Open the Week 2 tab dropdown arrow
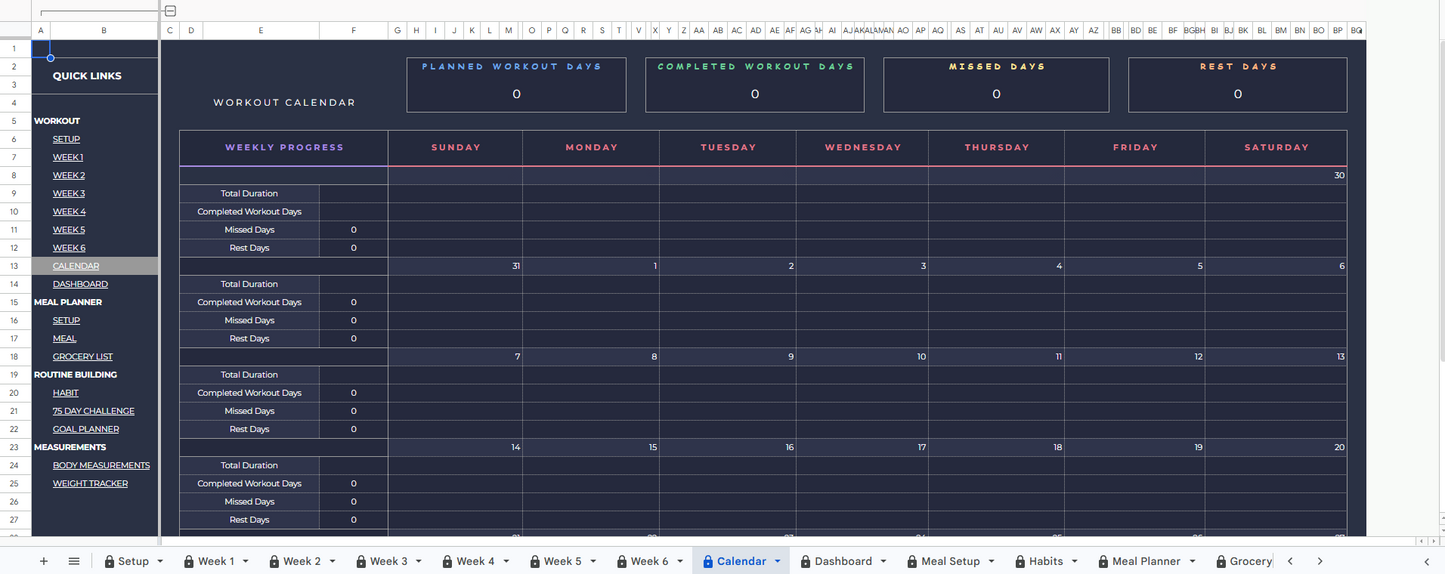 [x=333, y=562]
